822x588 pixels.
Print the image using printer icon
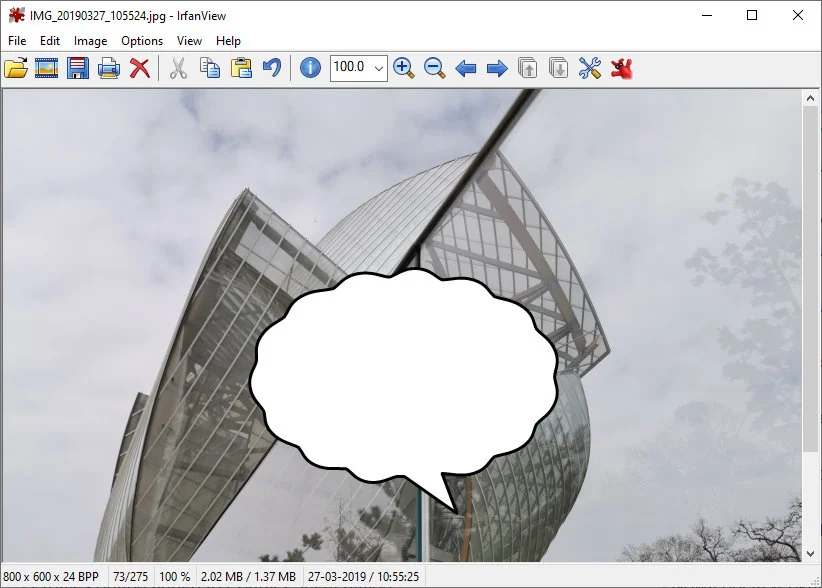[109, 68]
